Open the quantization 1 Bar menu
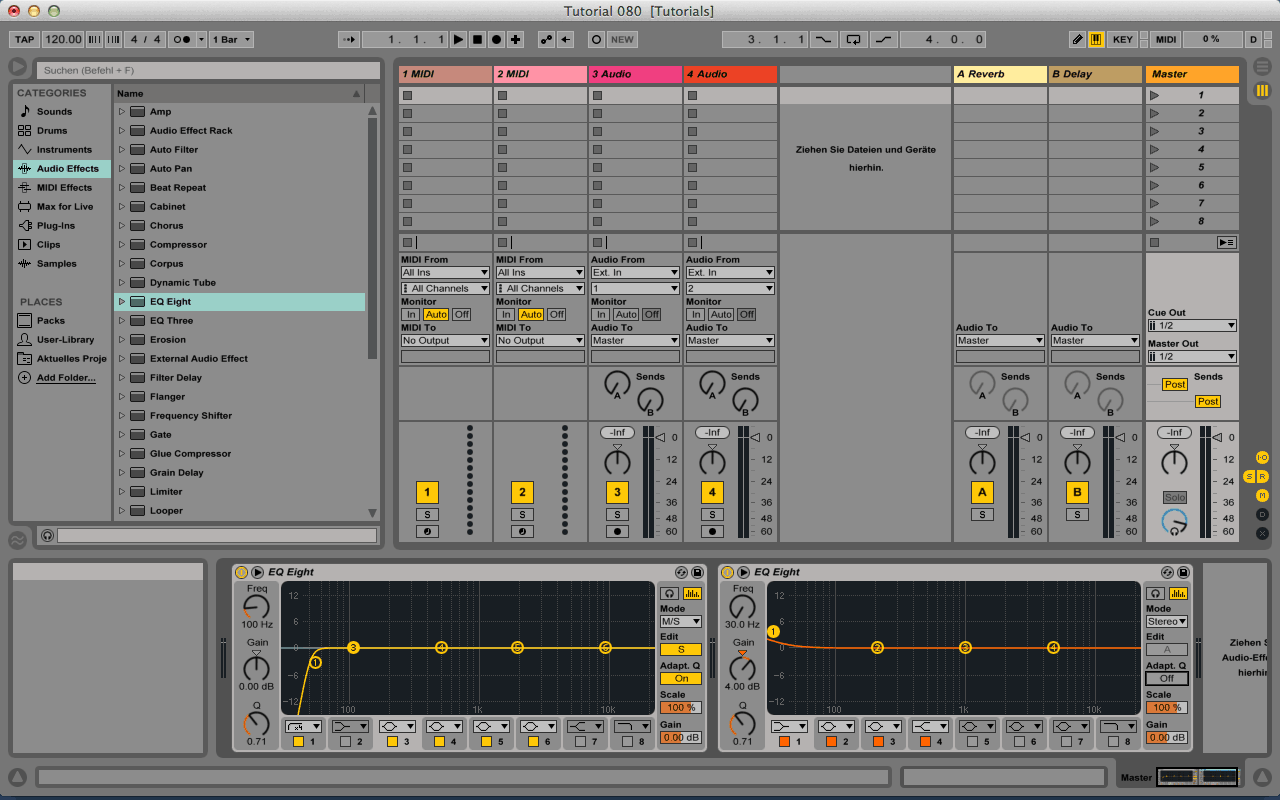Viewport: 1280px width, 800px height. coord(232,40)
